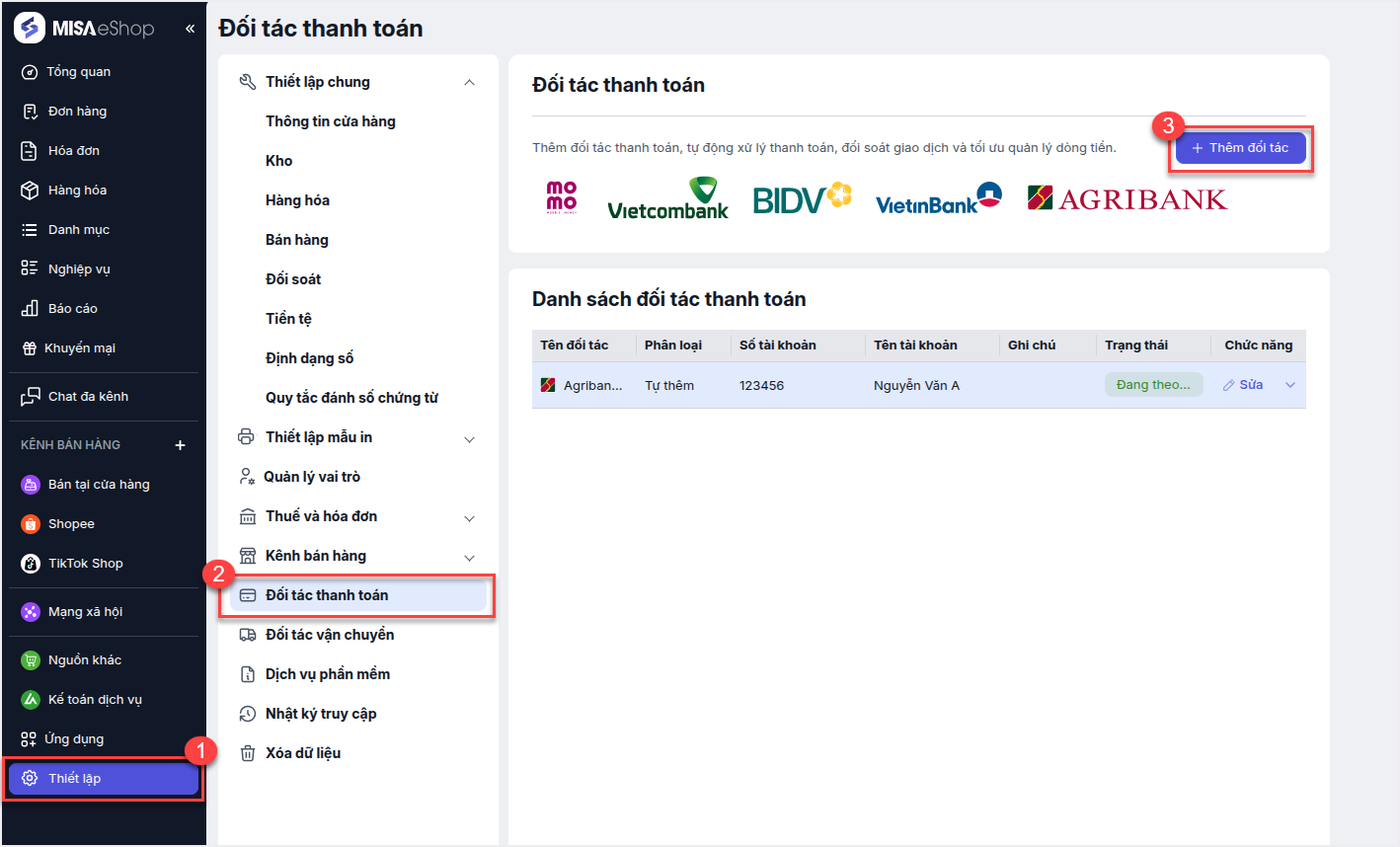Select Đối tác thanh toán in settings menu
The image size is (1400, 847).
[x=358, y=595]
